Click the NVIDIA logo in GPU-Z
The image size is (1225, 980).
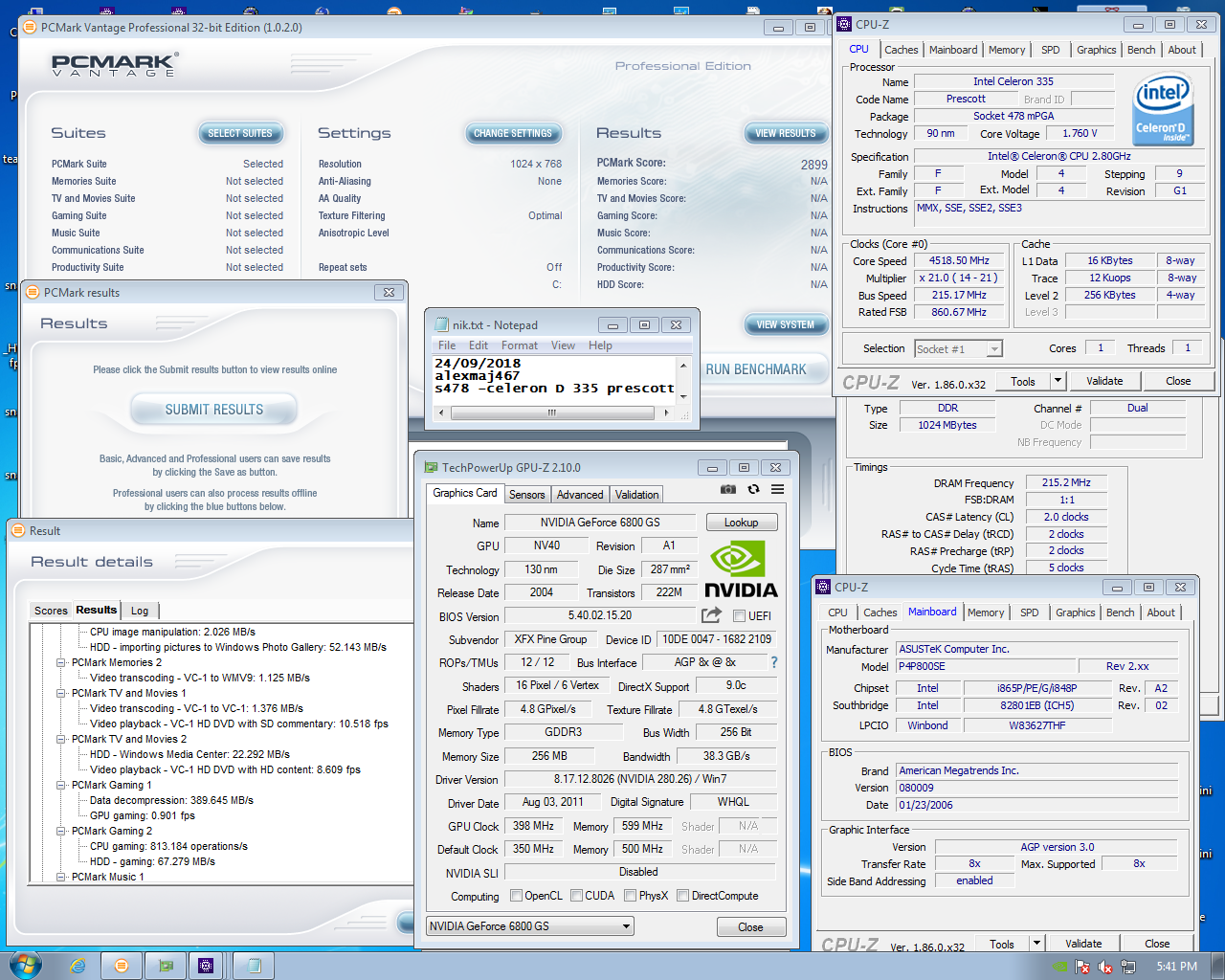(x=741, y=570)
